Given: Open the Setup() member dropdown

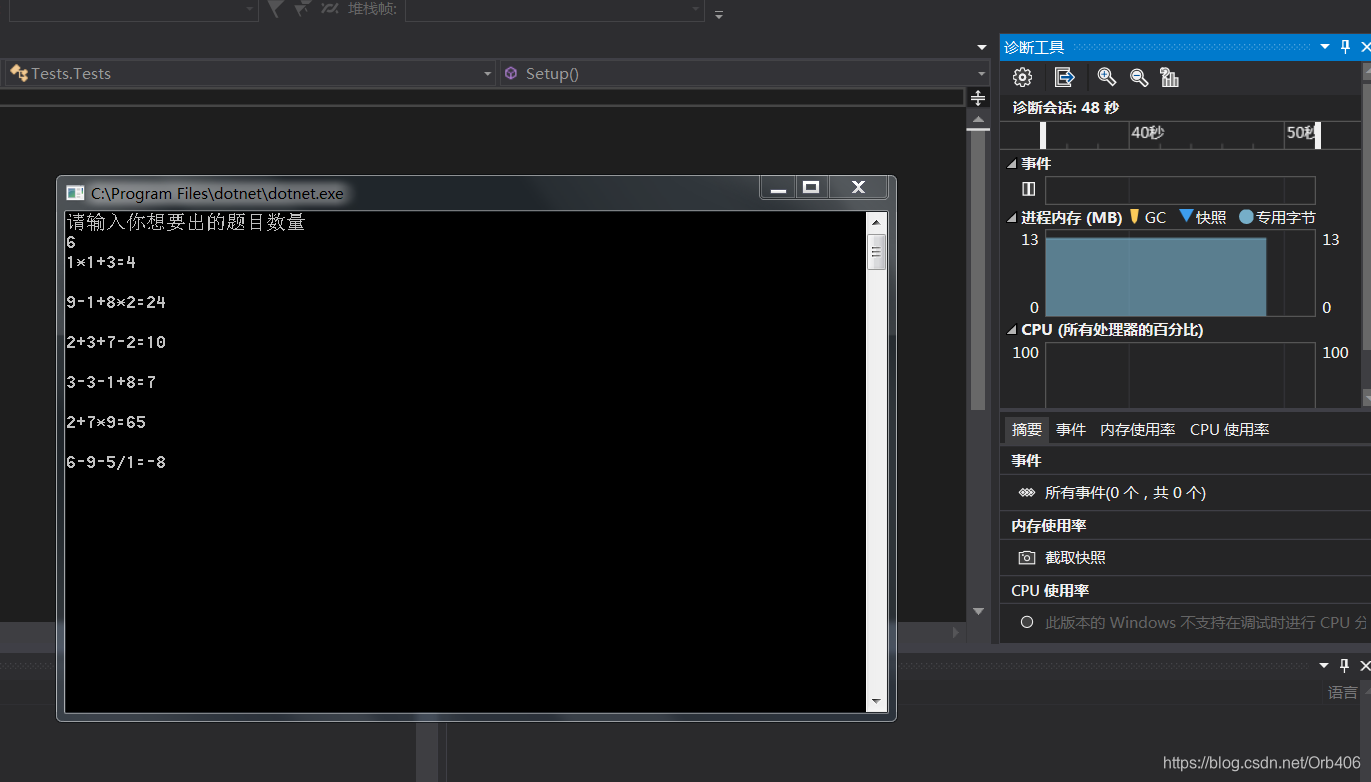Looking at the screenshot, I should pyautogui.click(x=981, y=74).
